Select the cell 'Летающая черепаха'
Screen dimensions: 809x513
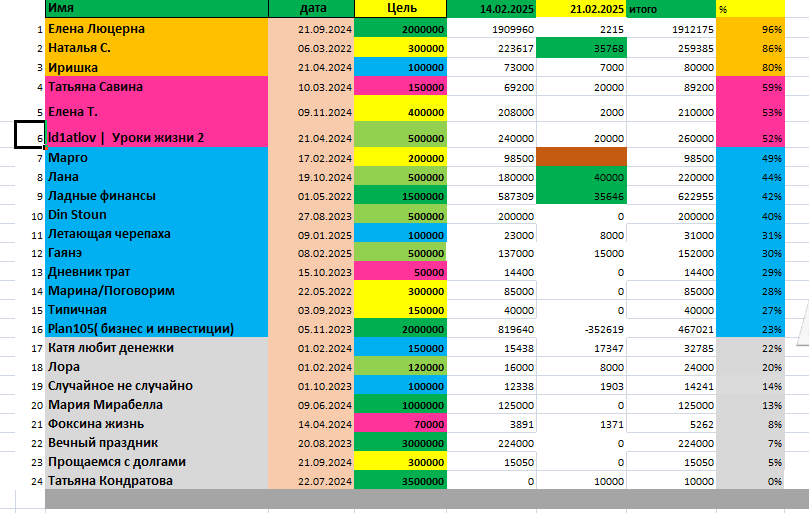pos(157,234)
